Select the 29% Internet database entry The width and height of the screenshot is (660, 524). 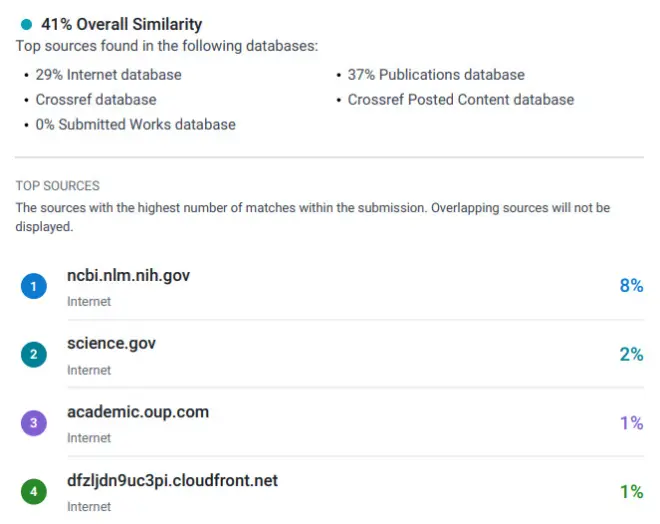[x=108, y=74]
